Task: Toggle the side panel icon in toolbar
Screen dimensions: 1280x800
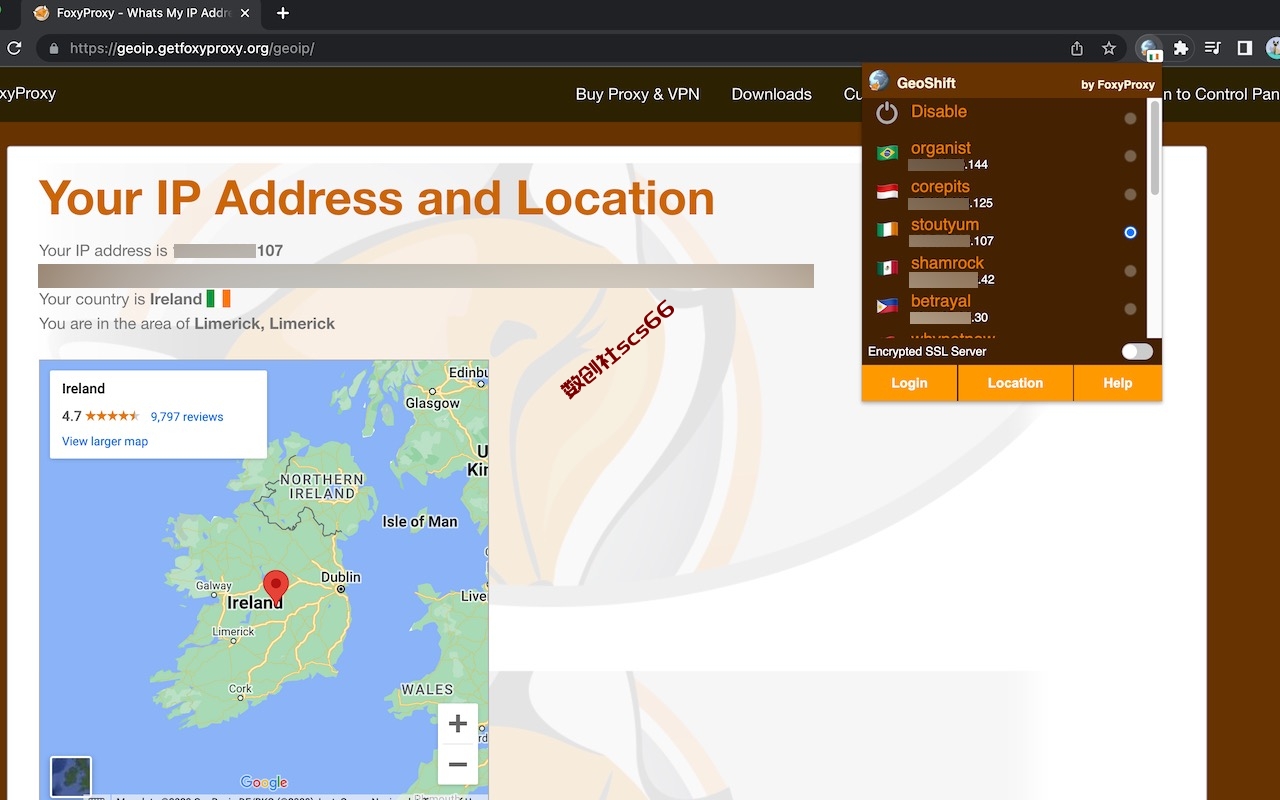Action: coord(1245,48)
